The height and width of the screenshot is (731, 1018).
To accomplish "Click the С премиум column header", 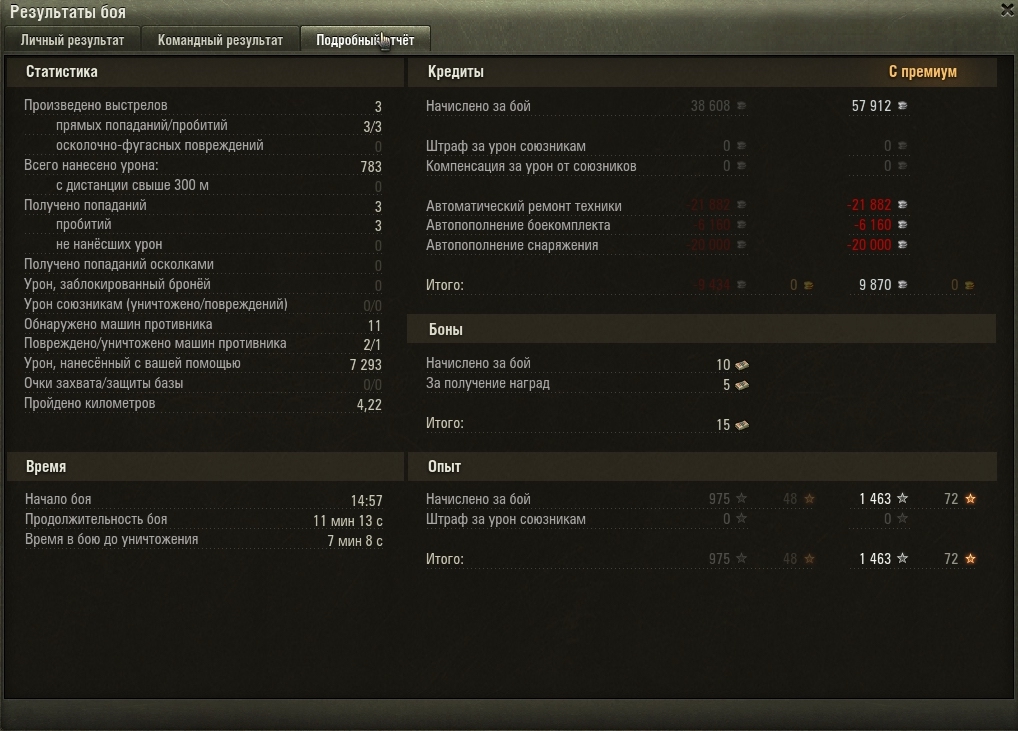I will (923, 71).
